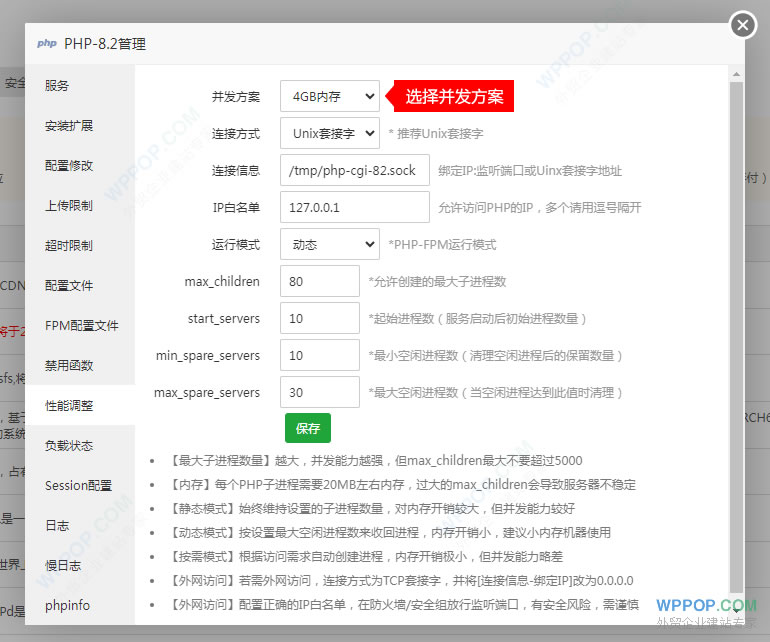This screenshot has height=642, width=770.
Task: Open the 安装扩展 tab
Action: 69,126
